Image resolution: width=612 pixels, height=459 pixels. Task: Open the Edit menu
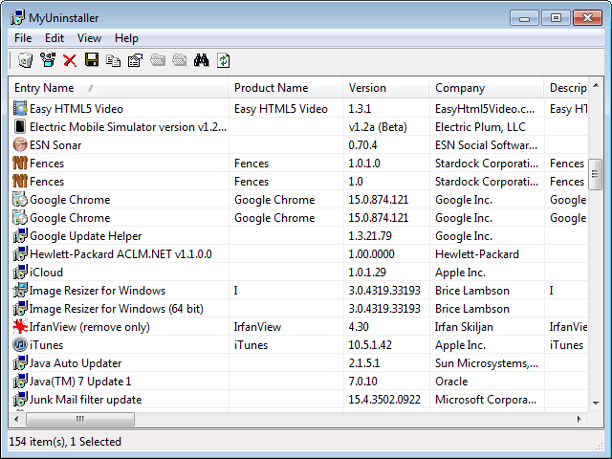(x=54, y=38)
